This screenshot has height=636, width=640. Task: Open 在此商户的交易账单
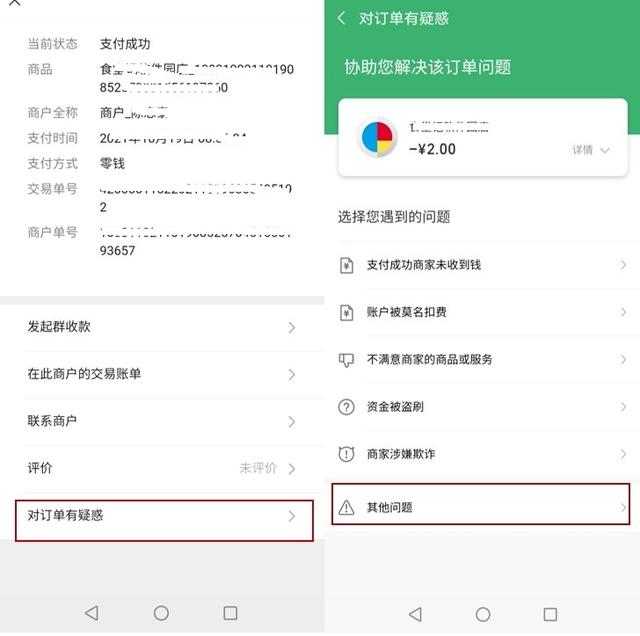click(162, 374)
